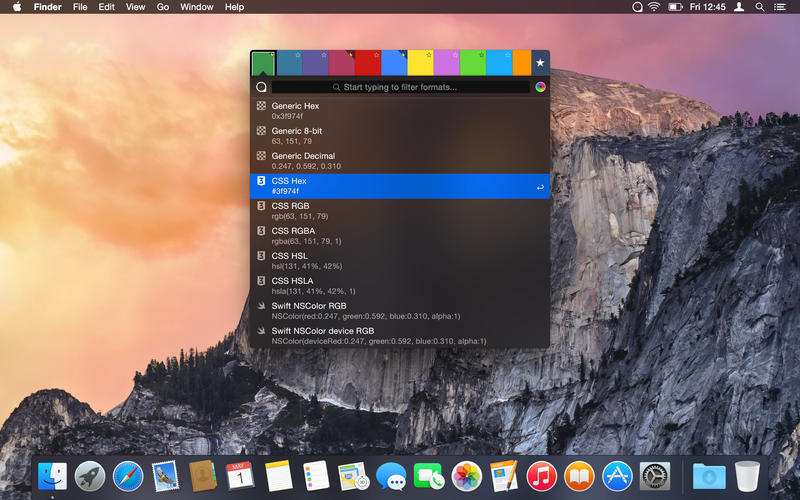Toggle favorite star on the yellow swatch
Screen dimensions: 800x500
pyautogui.click(x=428, y=54)
